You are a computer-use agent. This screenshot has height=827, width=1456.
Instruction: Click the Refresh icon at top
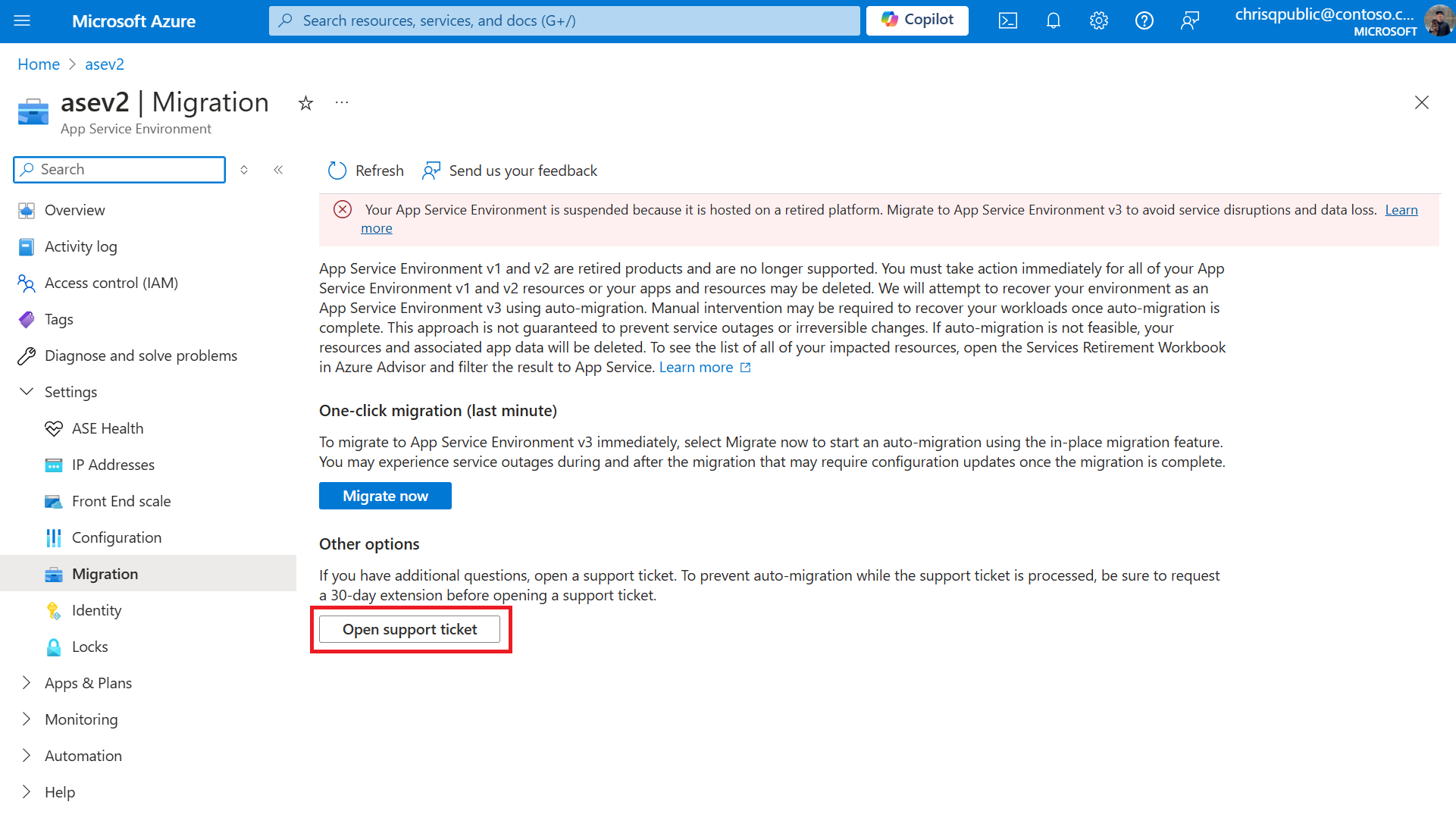coord(337,170)
